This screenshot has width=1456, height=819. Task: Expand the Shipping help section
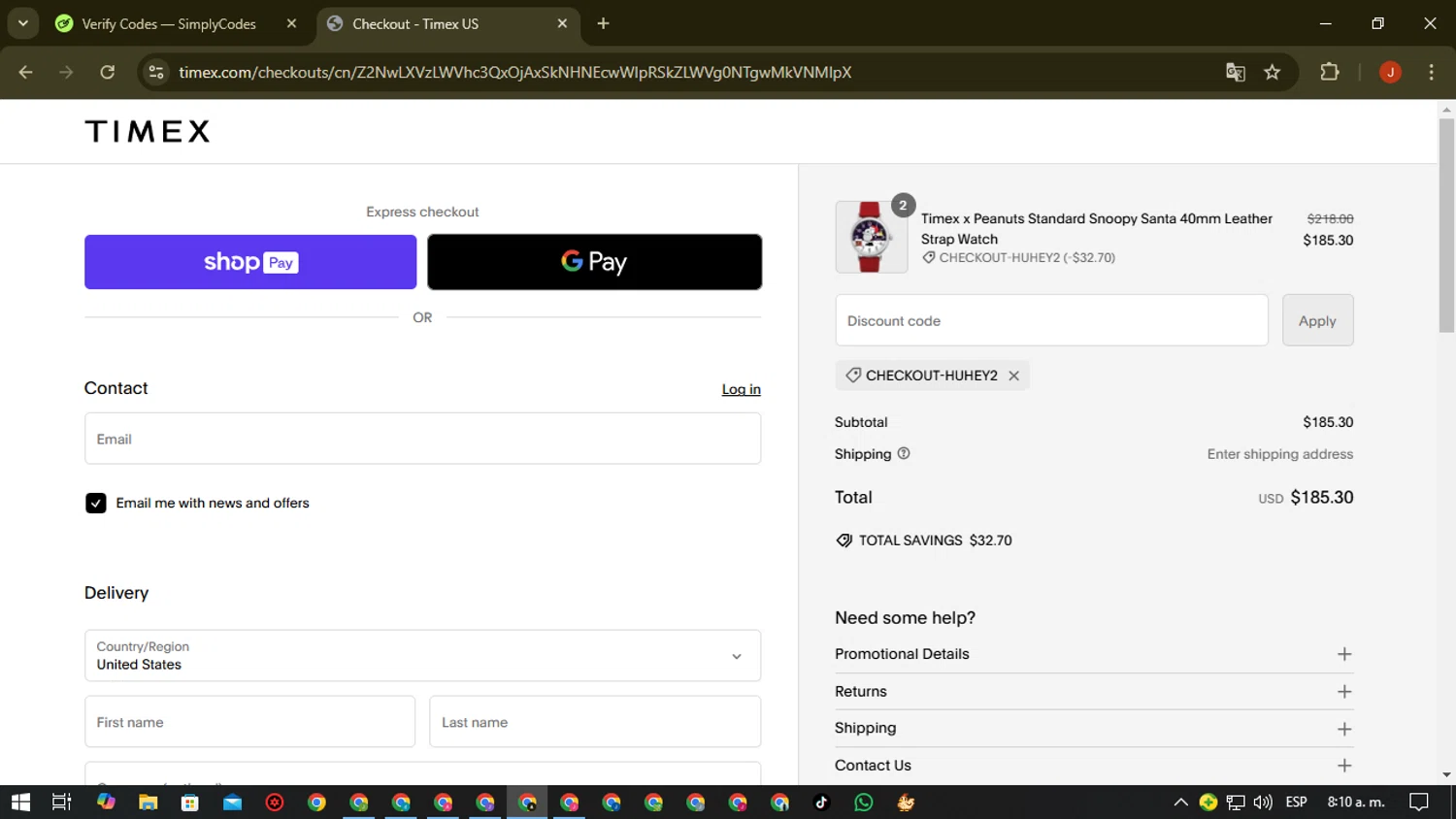tap(1094, 729)
